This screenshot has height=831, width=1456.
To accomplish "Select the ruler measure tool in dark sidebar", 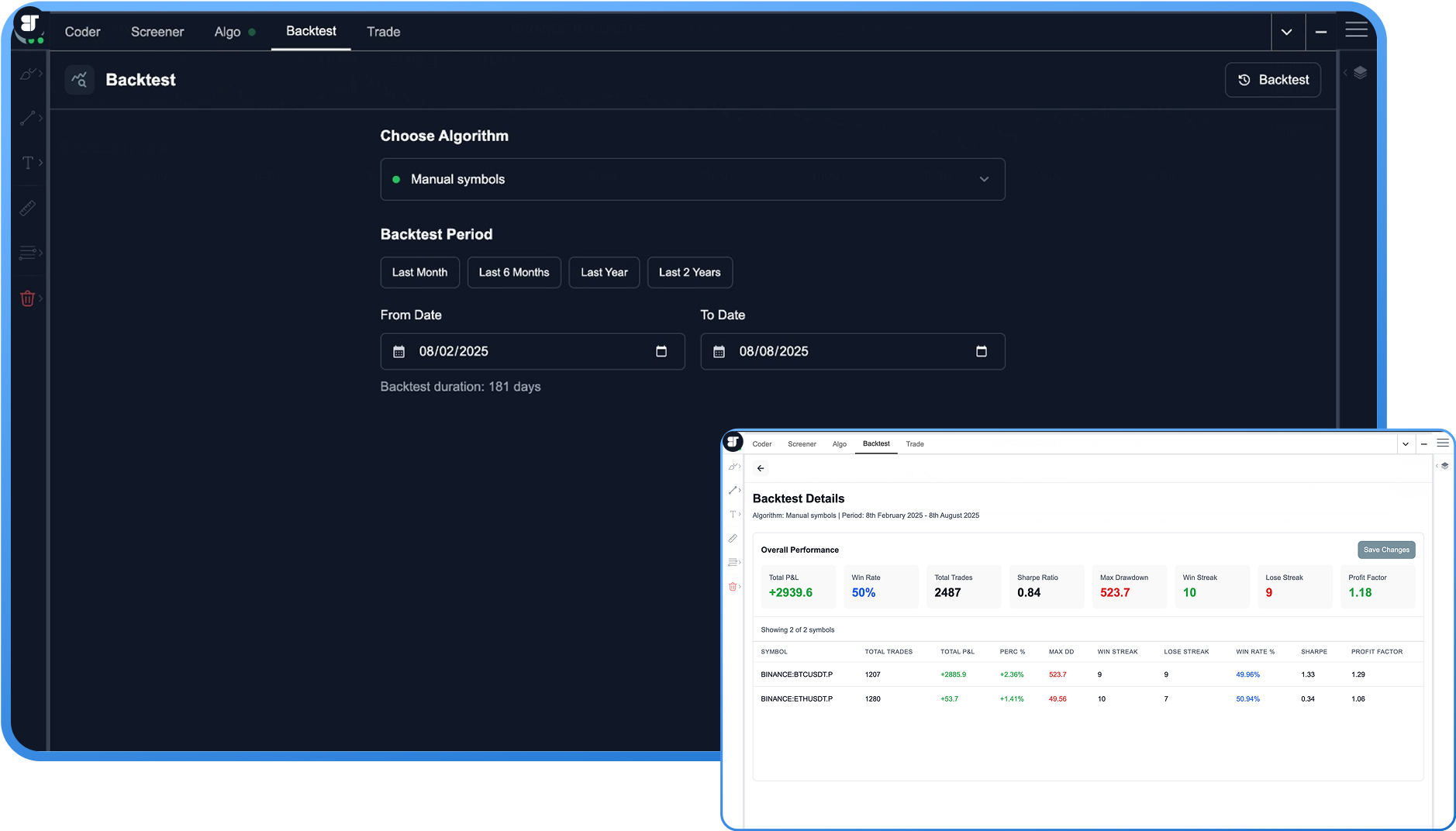I will (28, 208).
